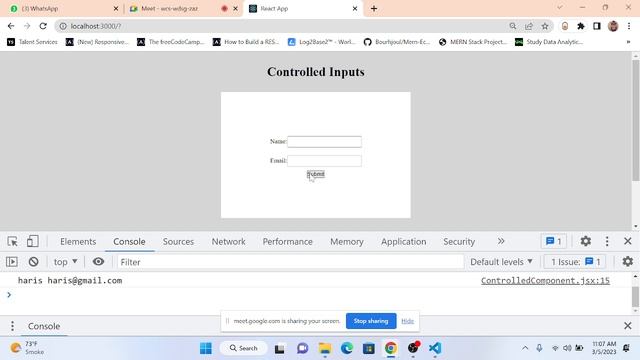Close the console drawer
Viewport: 640px width, 360px height.
628,326
